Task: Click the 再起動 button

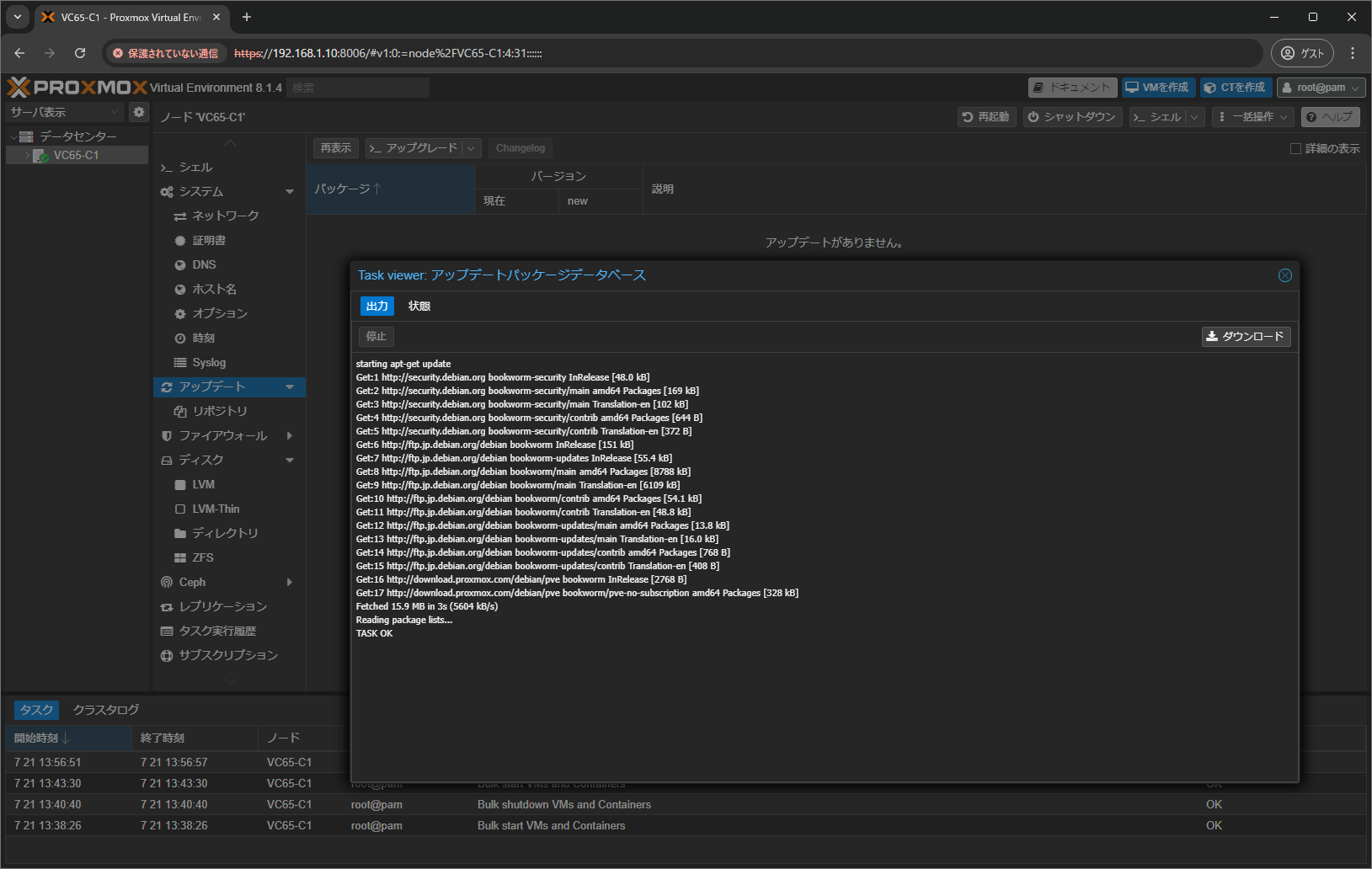Action: point(987,117)
